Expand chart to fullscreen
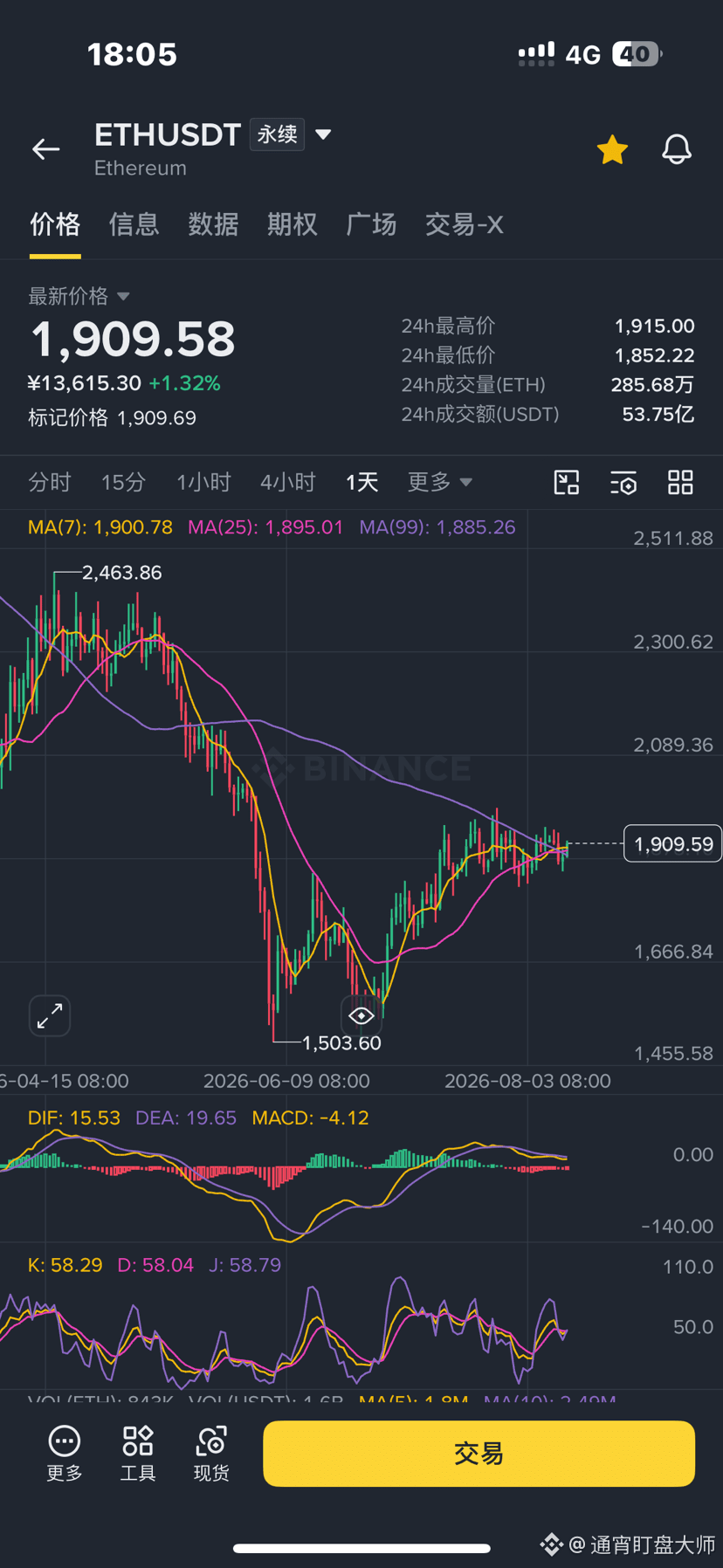723x1568 pixels. (50, 1015)
